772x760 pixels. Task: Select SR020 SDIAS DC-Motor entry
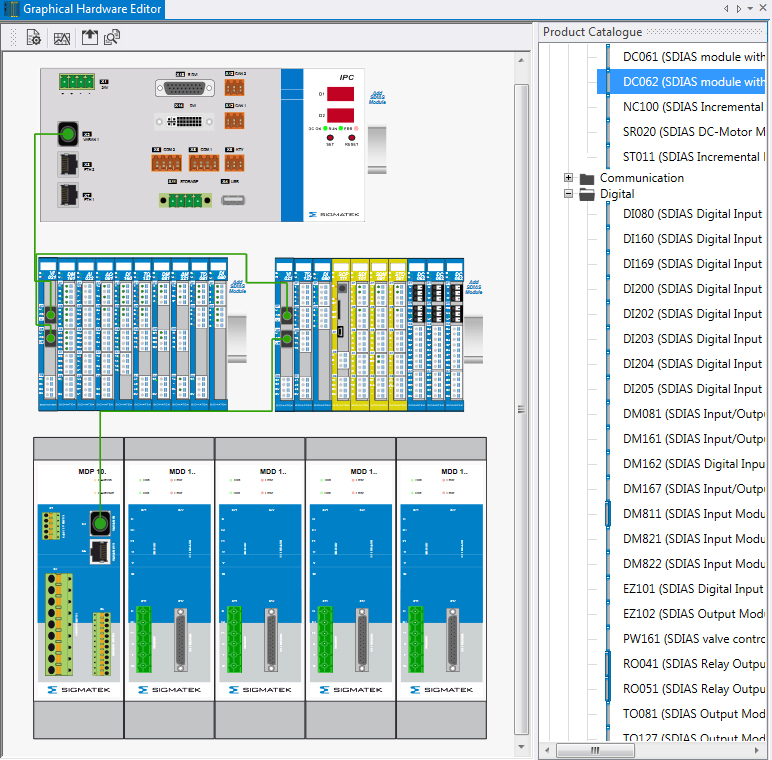(693, 132)
